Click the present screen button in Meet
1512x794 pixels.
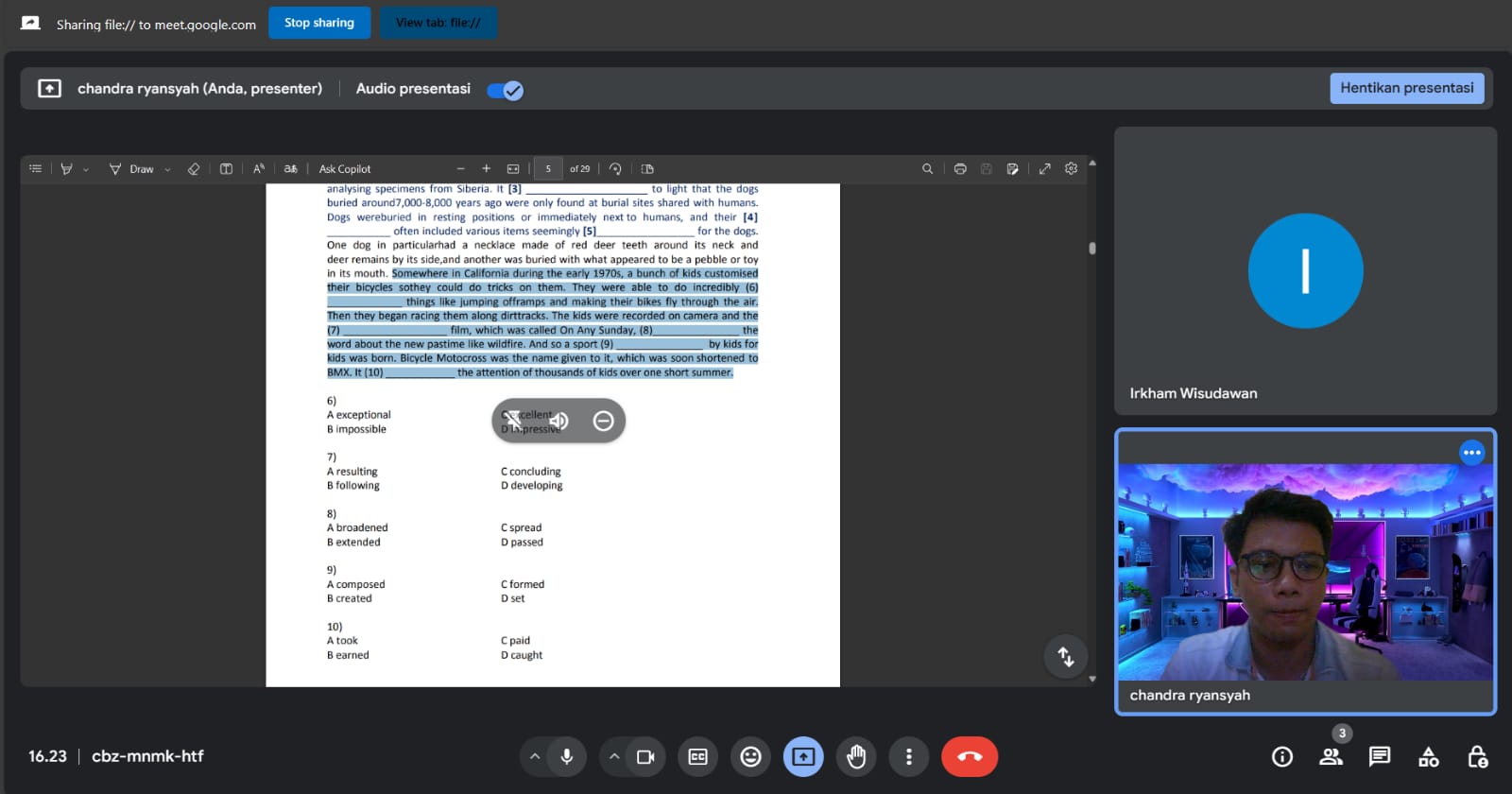tap(803, 756)
